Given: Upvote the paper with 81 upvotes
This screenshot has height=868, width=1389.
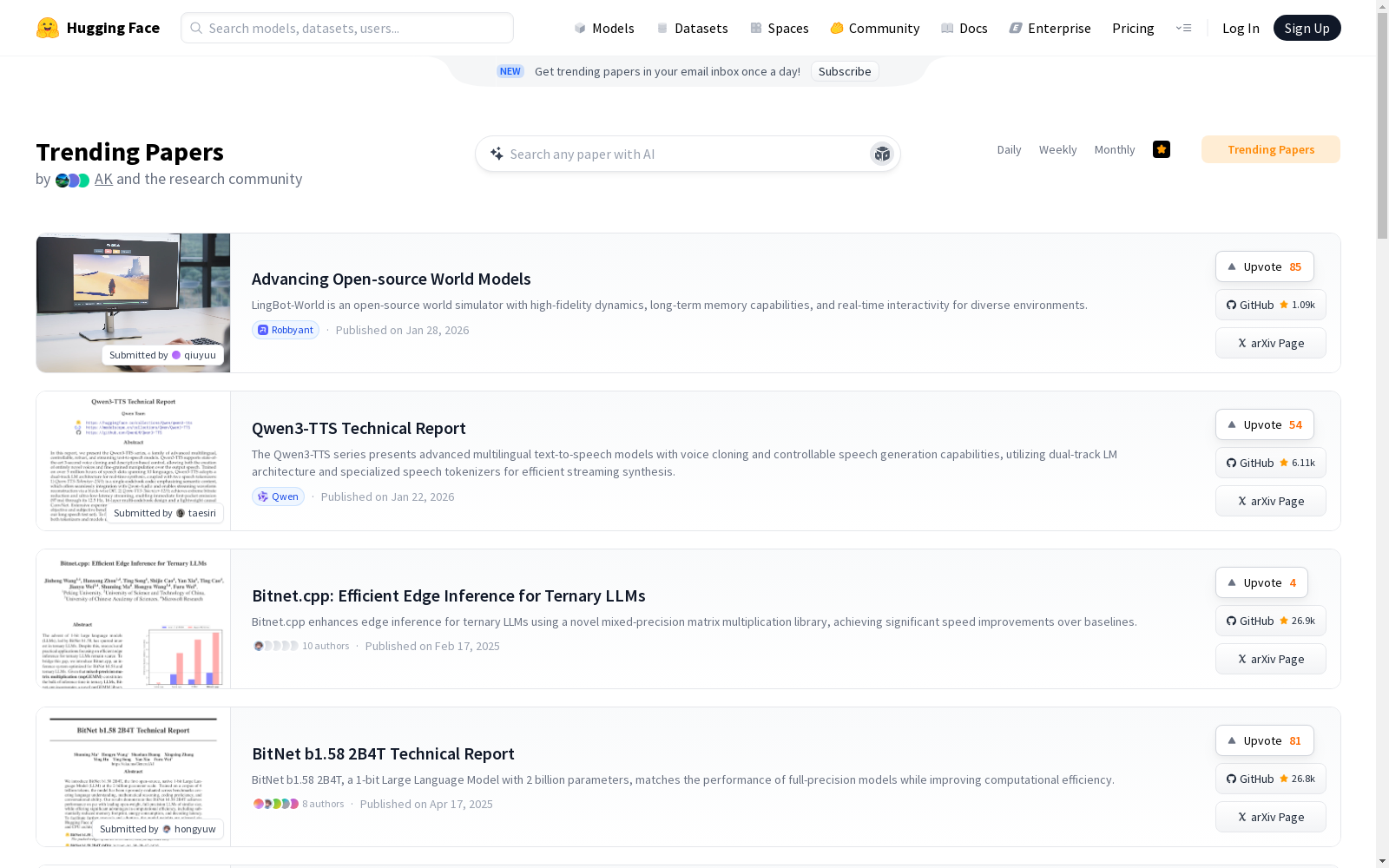Looking at the screenshot, I should (x=1265, y=740).
